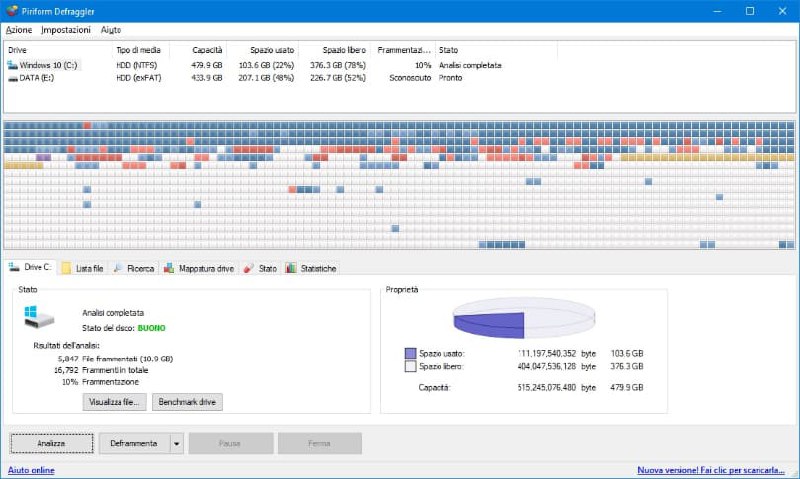Click the Ferma button
This screenshot has width=800, height=479.
click(320, 443)
